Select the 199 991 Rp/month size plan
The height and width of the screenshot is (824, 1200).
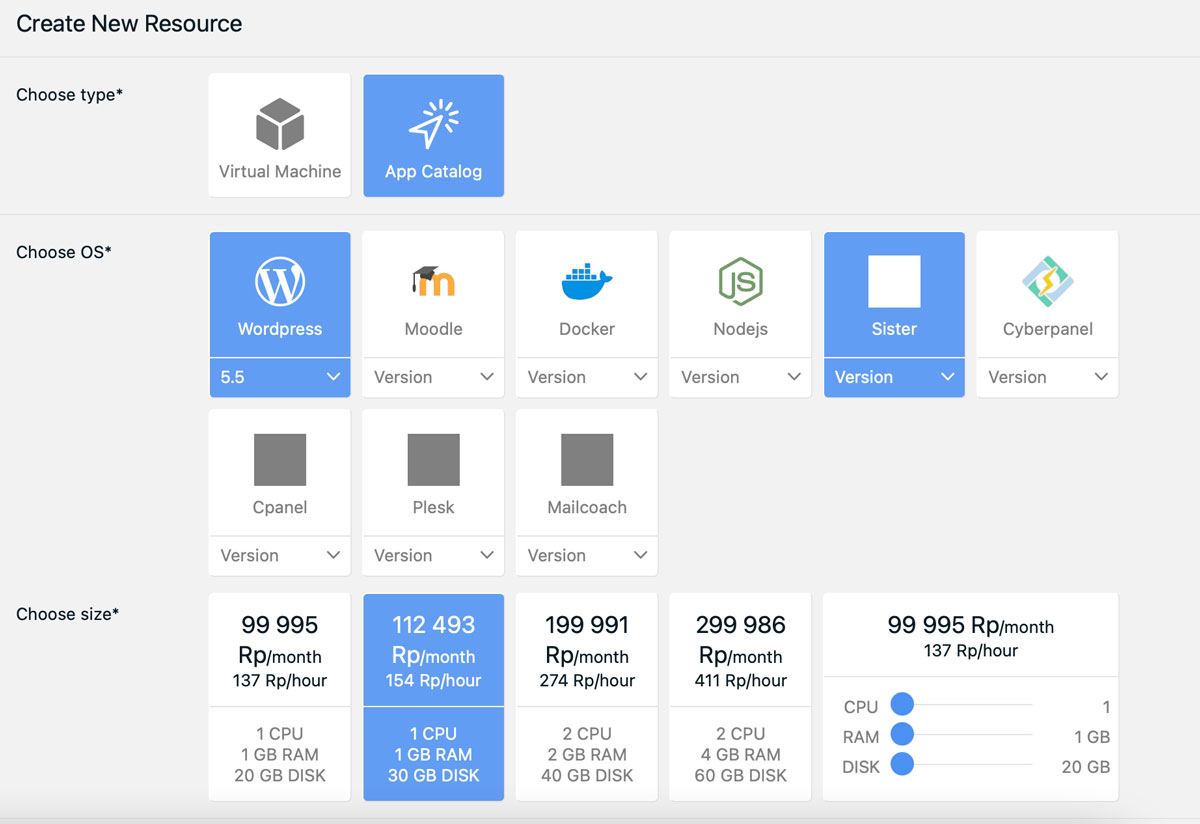click(x=587, y=697)
